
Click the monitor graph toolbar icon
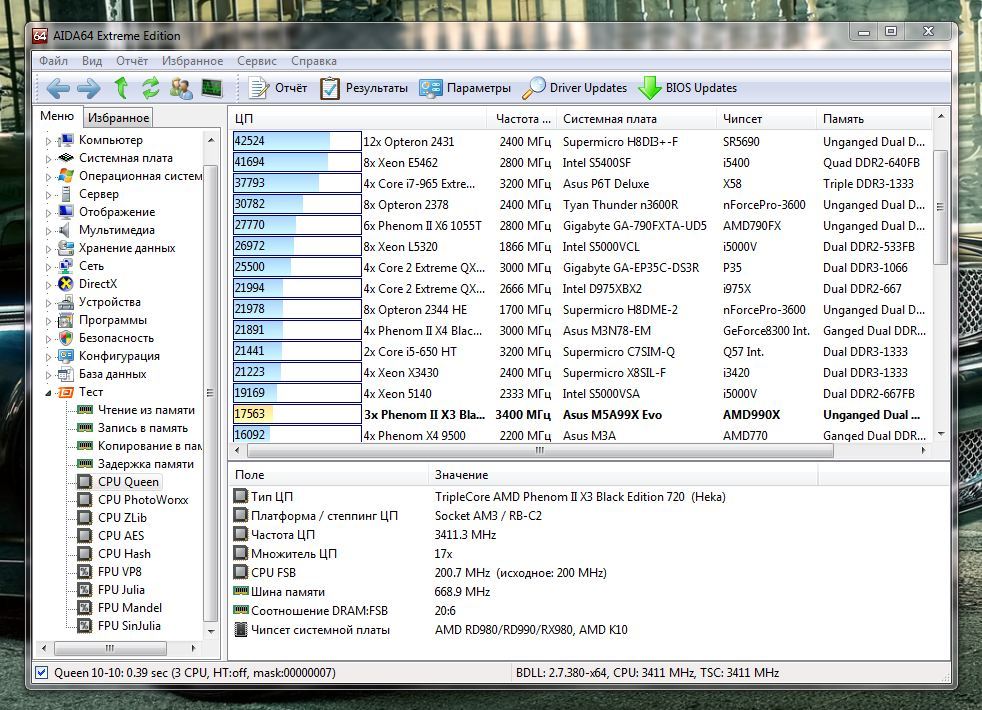point(212,88)
